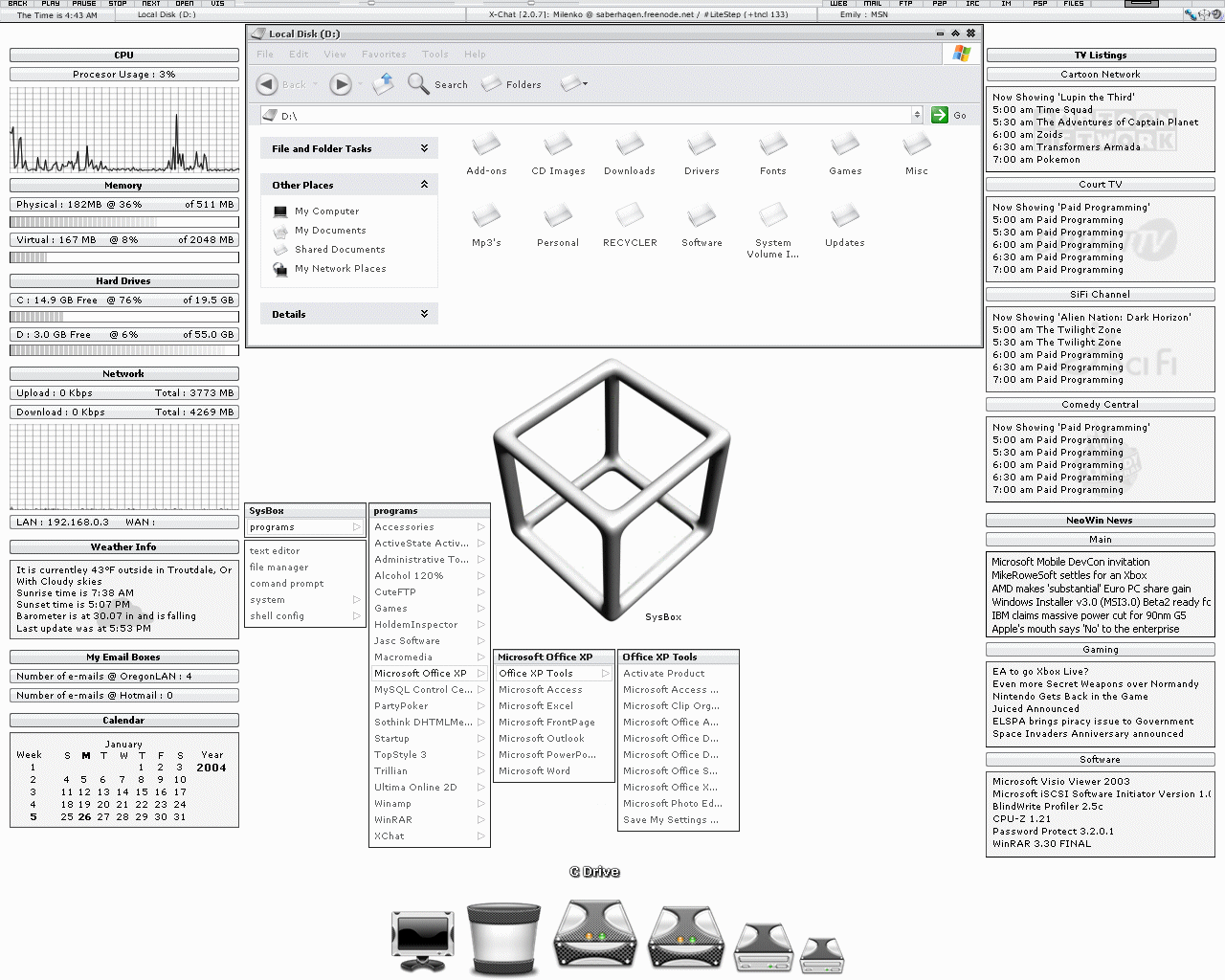
Task: Toggle the Folders pane in Explorer
Action: coord(511,84)
